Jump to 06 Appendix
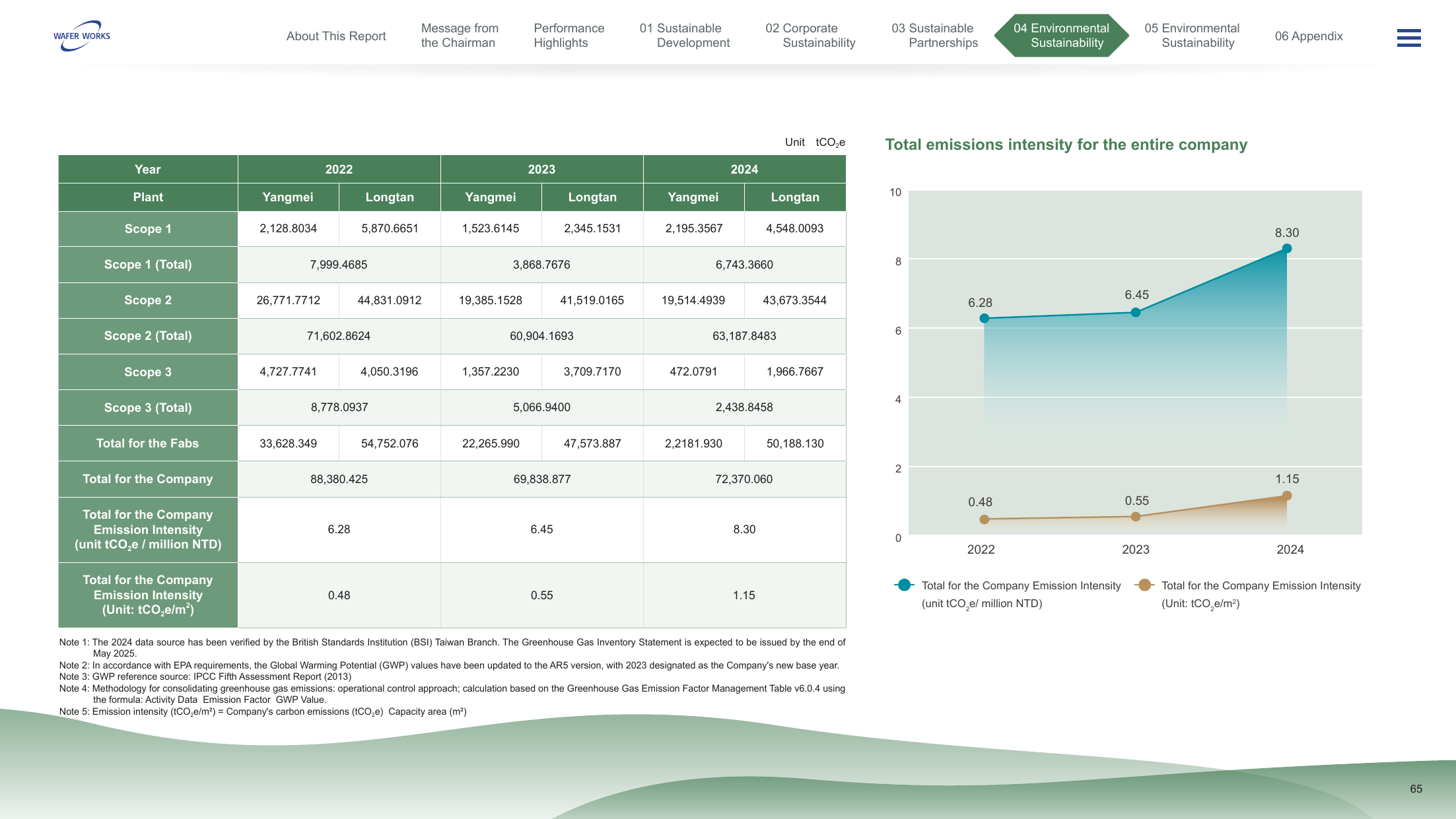The height and width of the screenshot is (819, 1456). click(x=1309, y=36)
